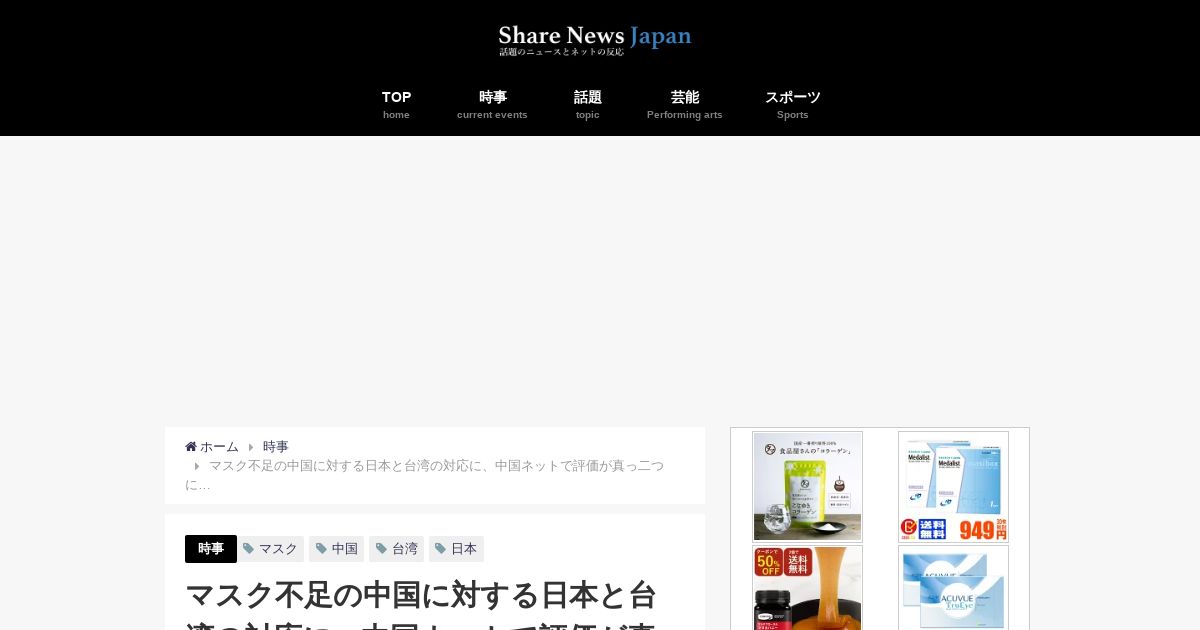Click the black 時事 category label
Viewport: 1200px width, 630px height.
coord(211,549)
